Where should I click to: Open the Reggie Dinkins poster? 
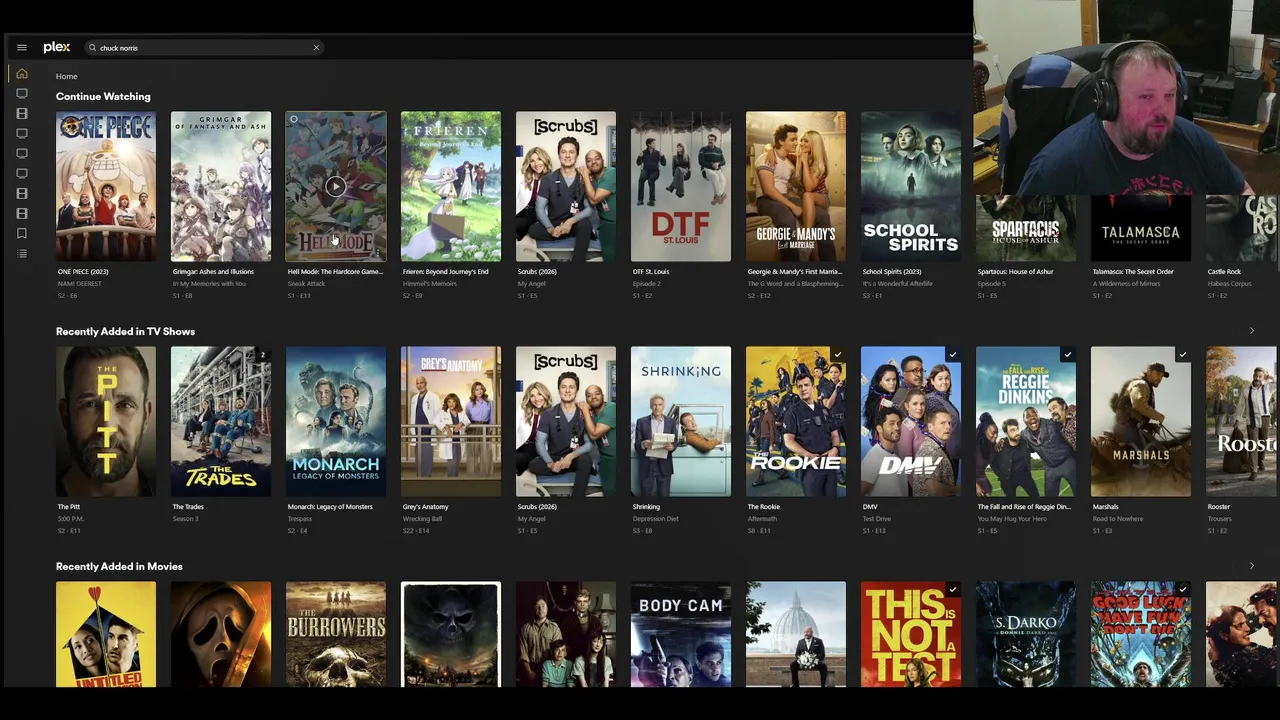1026,421
